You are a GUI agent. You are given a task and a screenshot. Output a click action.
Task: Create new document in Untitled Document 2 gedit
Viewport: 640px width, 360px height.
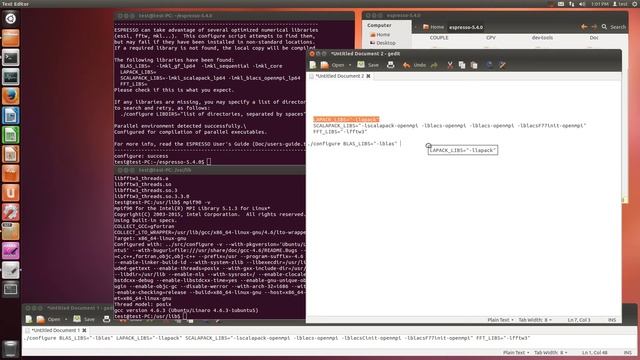coord(313,65)
